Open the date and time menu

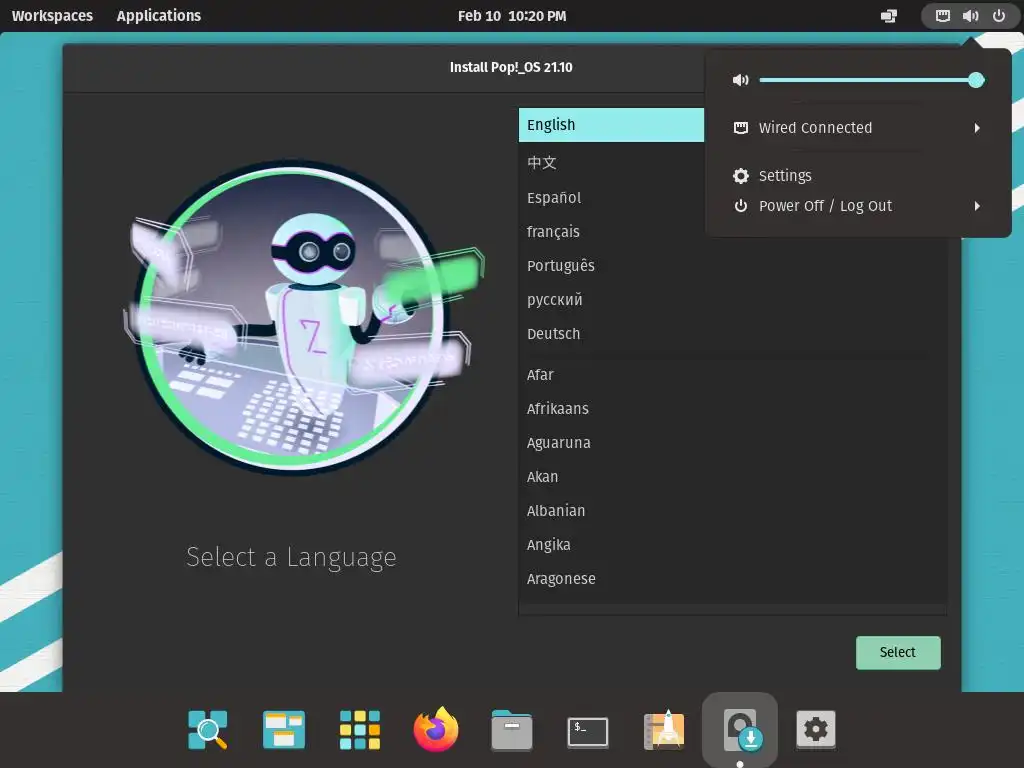click(x=512, y=16)
